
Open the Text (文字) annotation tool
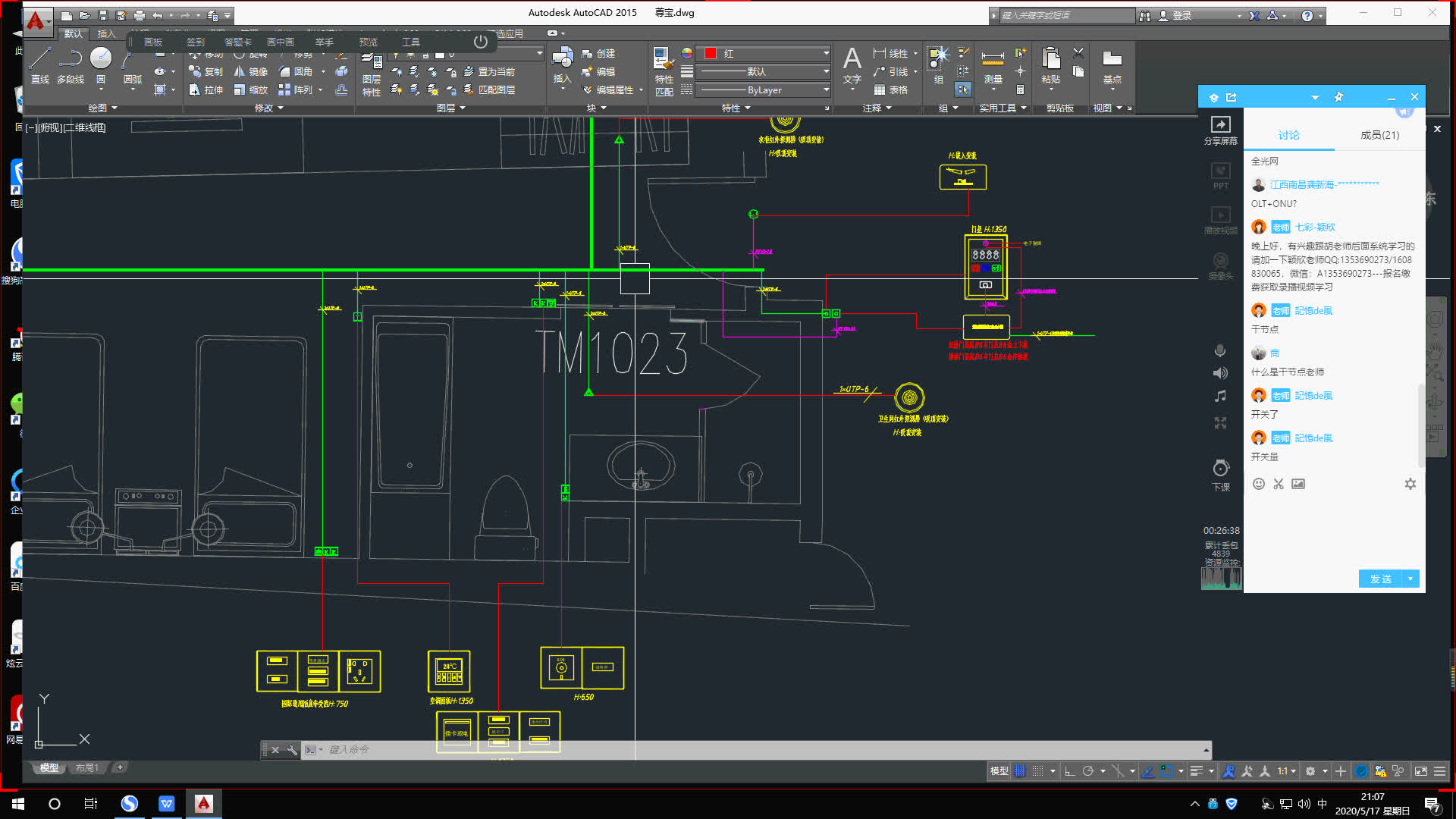tap(852, 61)
